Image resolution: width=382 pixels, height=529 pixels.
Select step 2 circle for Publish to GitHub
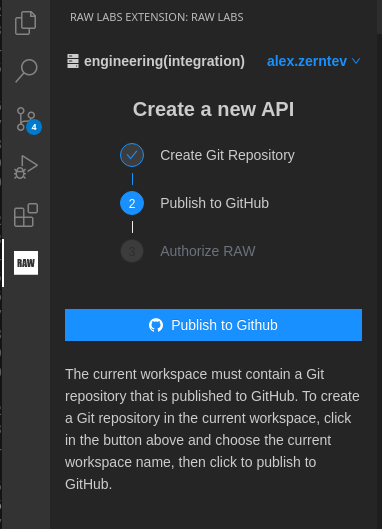pos(132,203)
